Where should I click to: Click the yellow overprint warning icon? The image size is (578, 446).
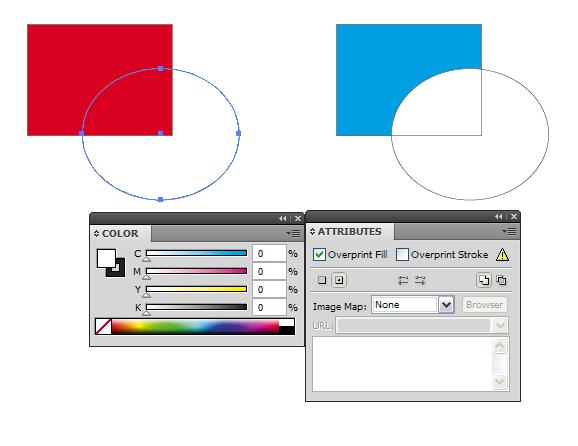[x=502, y=254]
